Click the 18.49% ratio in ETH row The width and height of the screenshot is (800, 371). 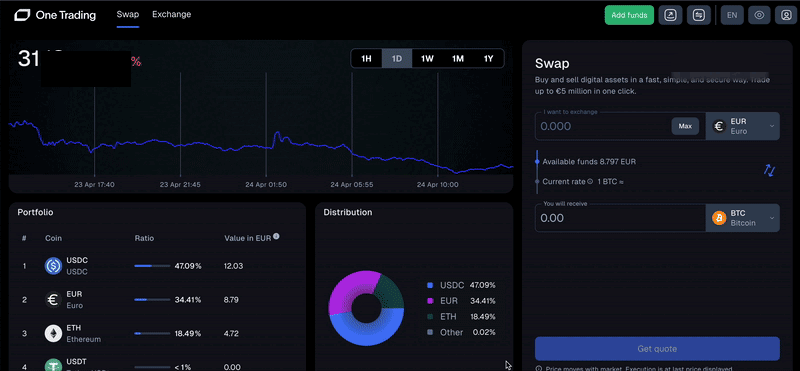[188, 333]
